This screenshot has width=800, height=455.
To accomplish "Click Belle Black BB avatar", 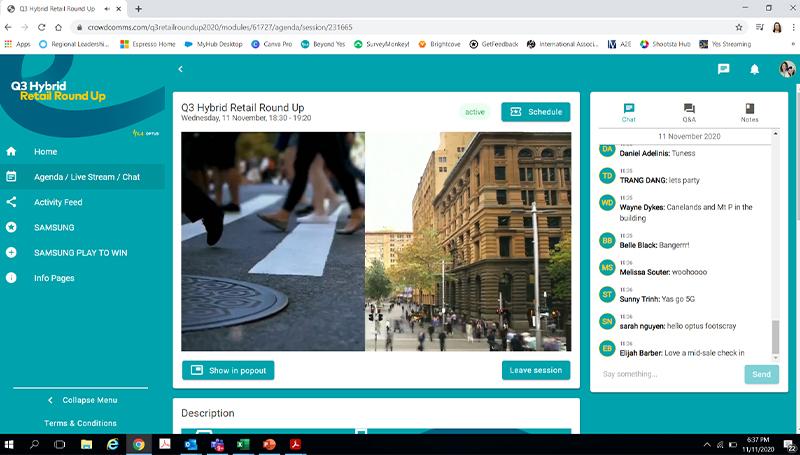I will (x=607, y=241).
